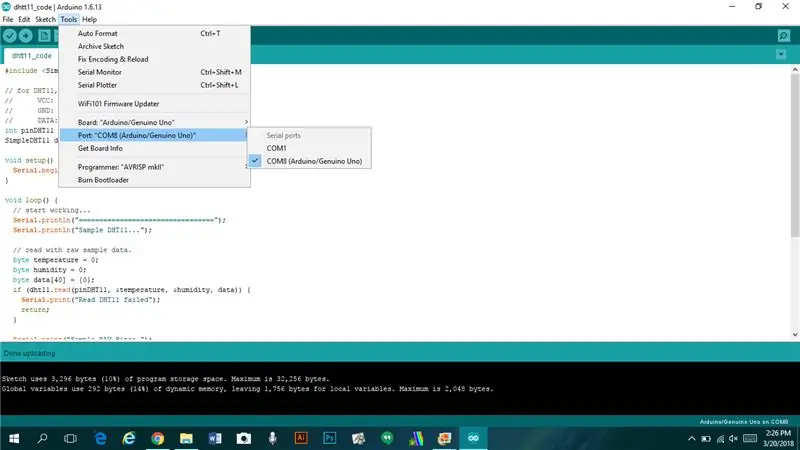Viewport: 800px width, 450px height.
Task: Open the Edit menu
Action: click(24, 19)
